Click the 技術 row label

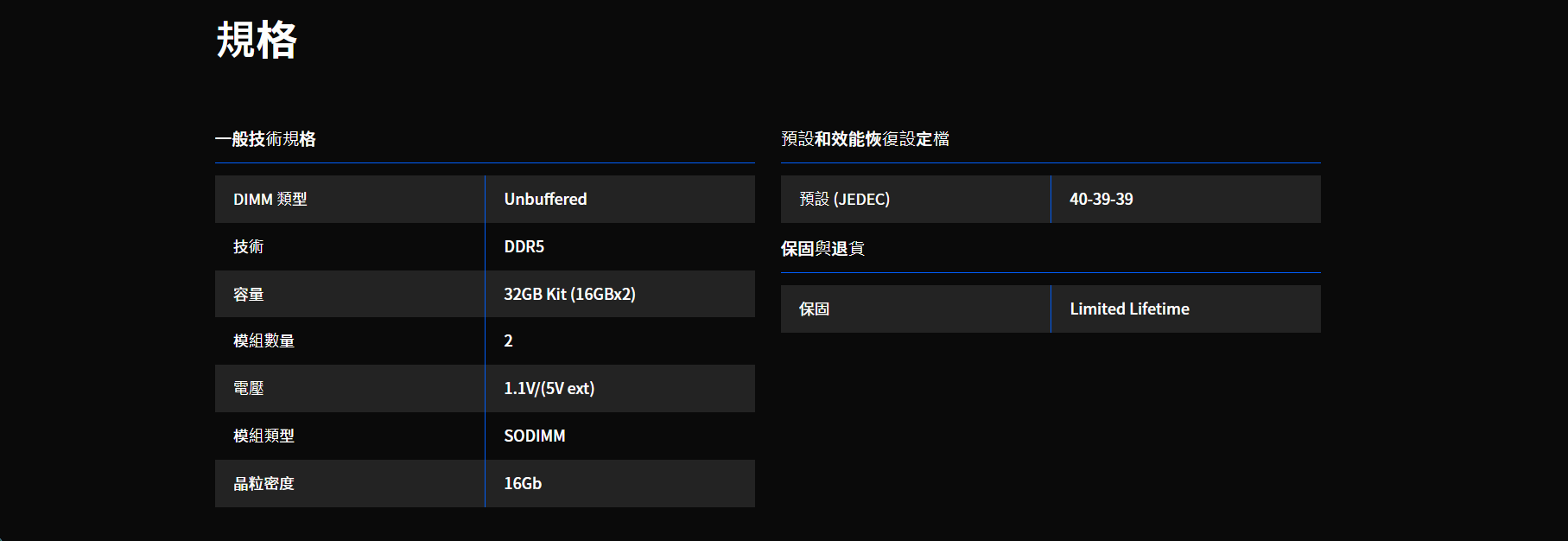pos(248,247)
